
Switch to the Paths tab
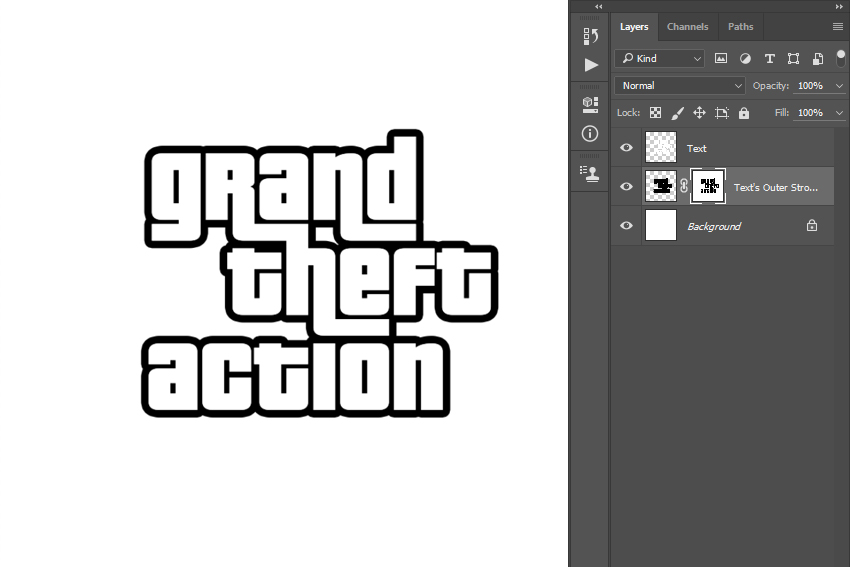click(x=740, y=27)
